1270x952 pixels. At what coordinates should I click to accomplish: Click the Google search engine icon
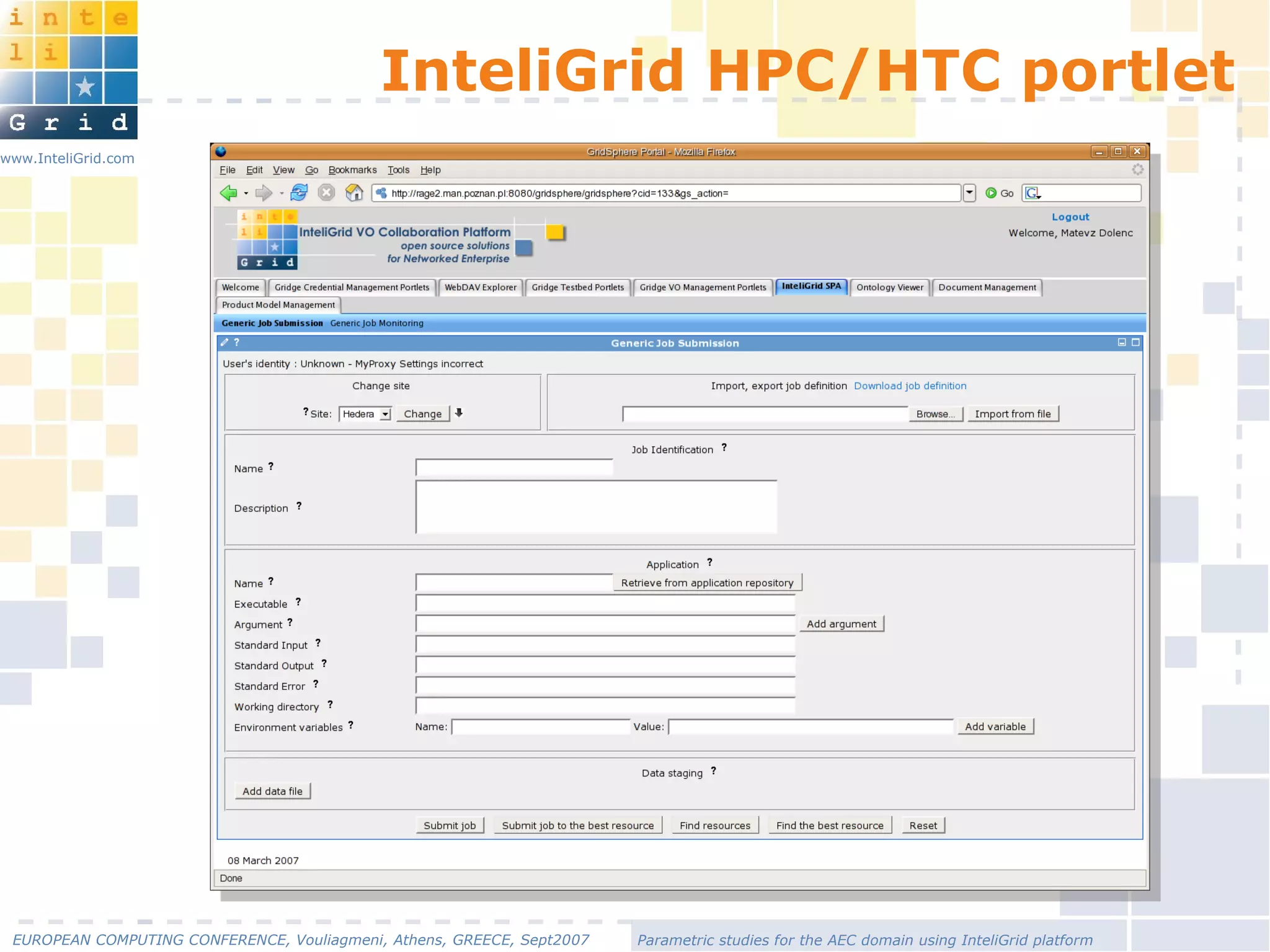click(x=1032, y=193)
